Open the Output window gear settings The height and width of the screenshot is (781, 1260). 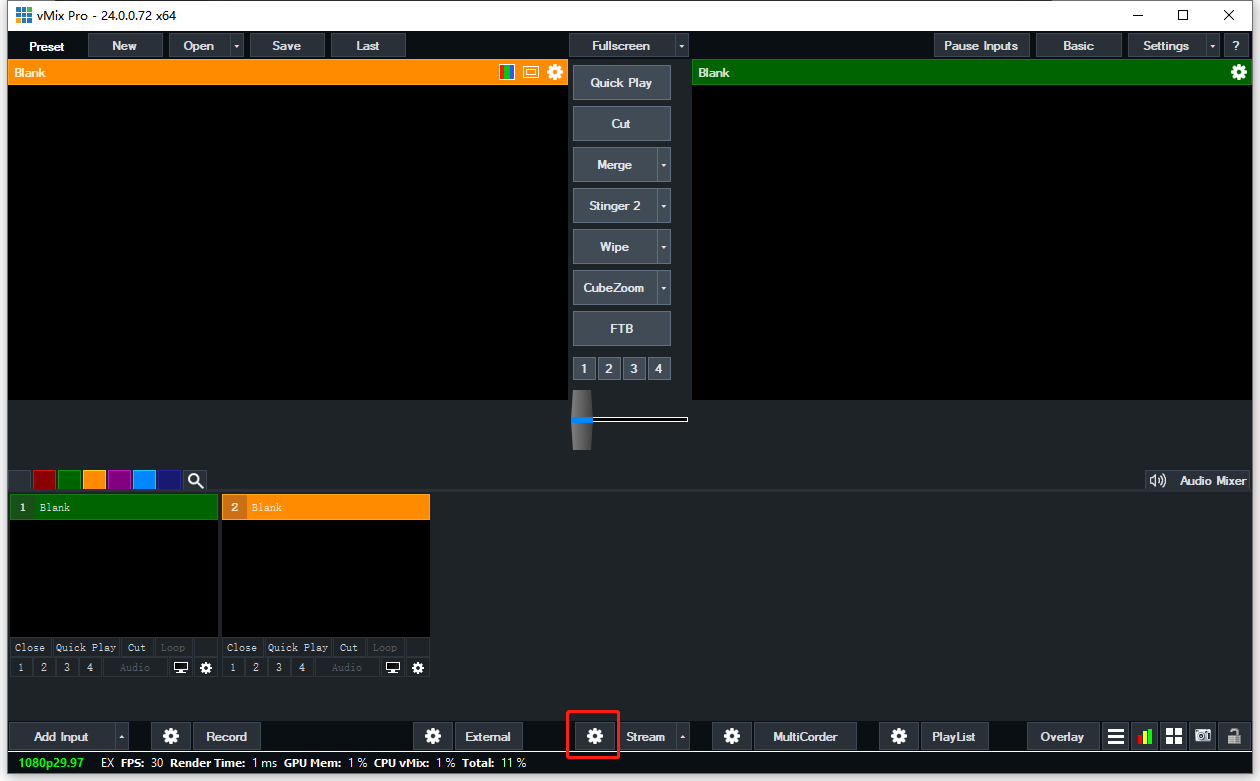tap(1239, 72)
